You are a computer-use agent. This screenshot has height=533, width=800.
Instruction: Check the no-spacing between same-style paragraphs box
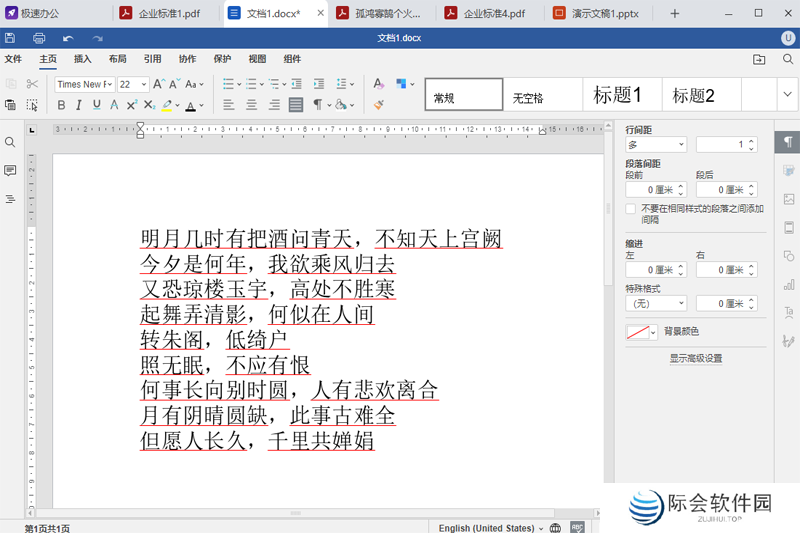pyautogui.click(x=630, y=209)
